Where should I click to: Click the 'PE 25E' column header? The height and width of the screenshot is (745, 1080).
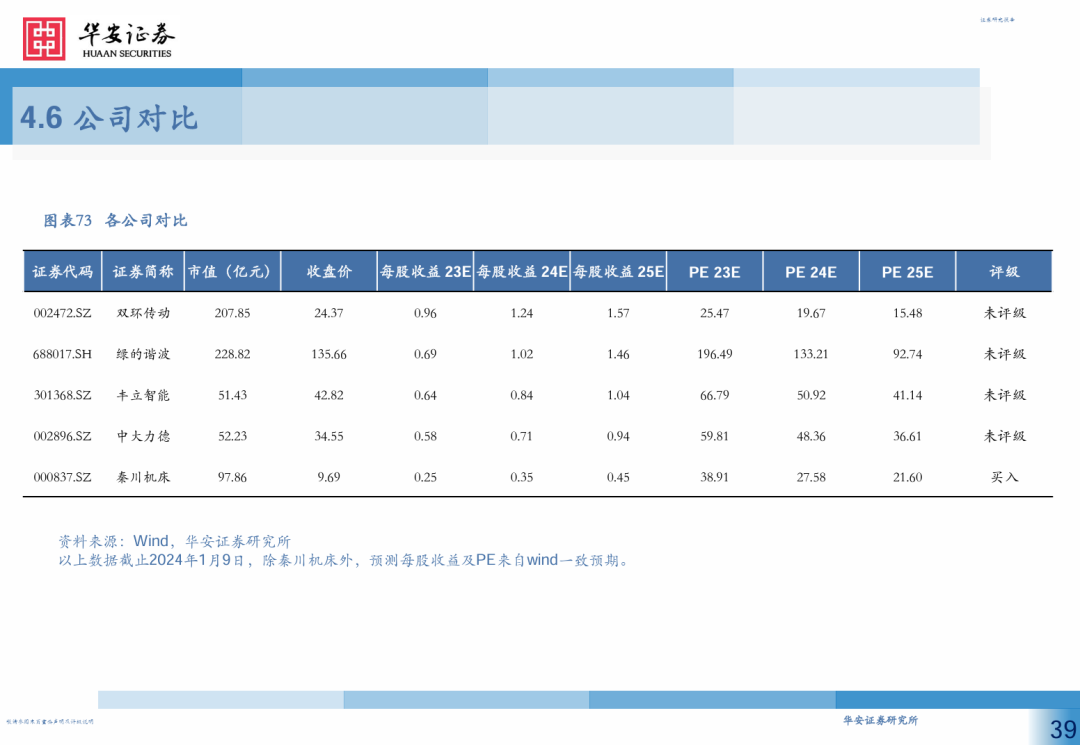point(907,271)
